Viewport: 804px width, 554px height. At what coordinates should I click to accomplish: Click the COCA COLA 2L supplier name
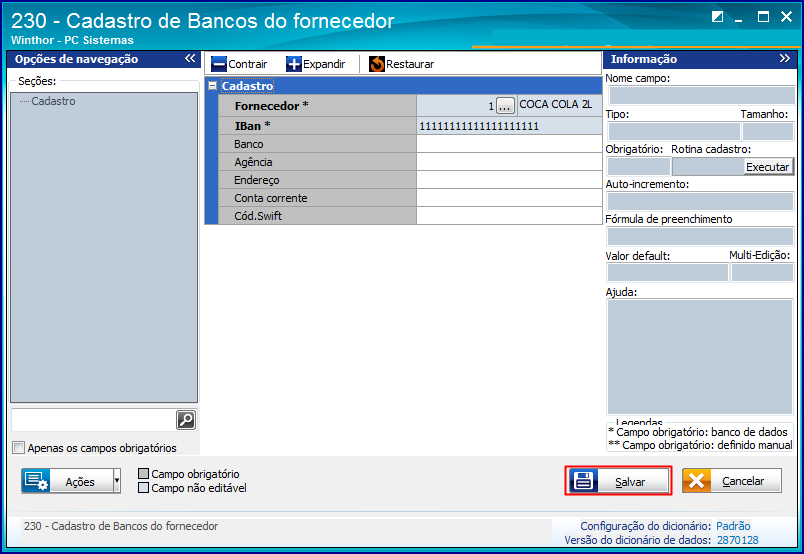[x=556, y=104]
